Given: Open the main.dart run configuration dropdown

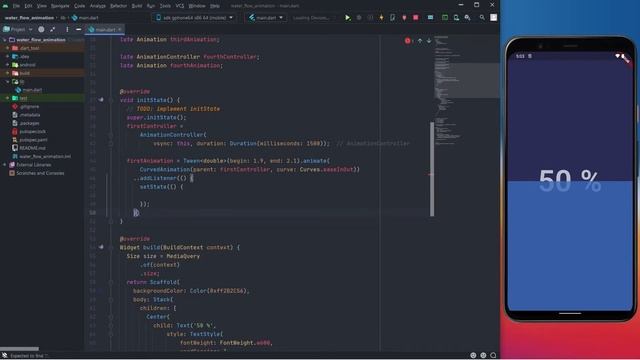Looking at the screenshot, I should pos(266,18).
